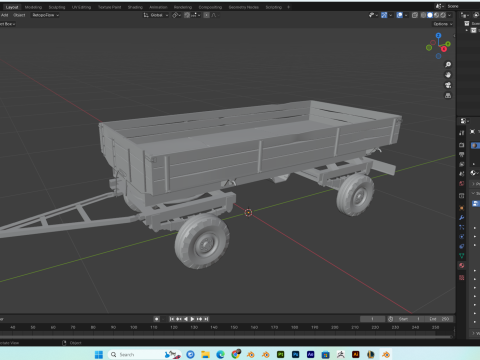
Task: Click the hand pan view icon
Action: click(x=448, y=75)
